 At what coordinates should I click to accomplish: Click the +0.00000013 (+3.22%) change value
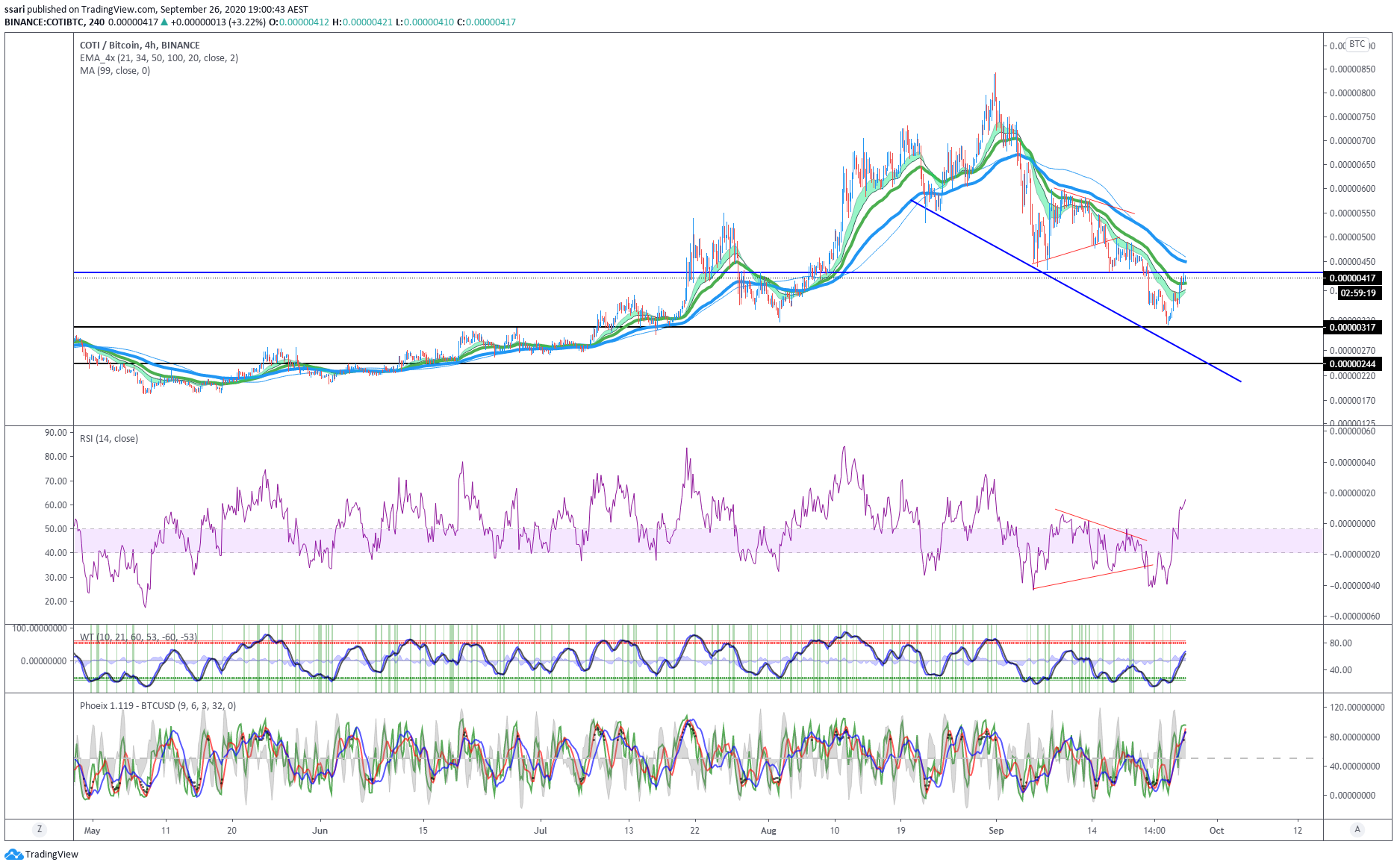click(218, 22)
